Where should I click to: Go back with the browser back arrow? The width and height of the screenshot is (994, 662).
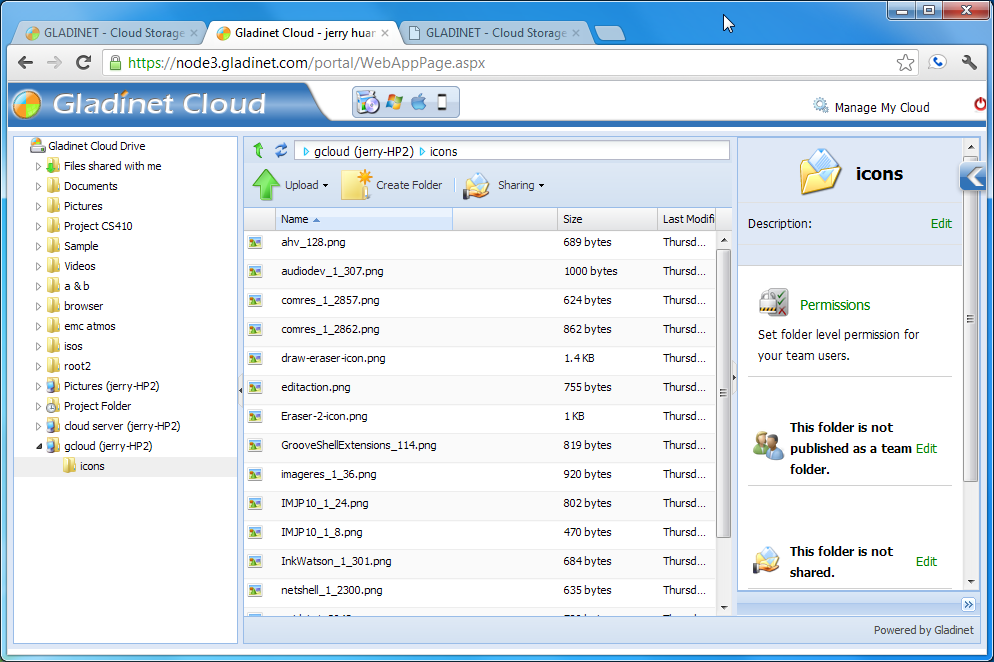[x=25, y=62]
